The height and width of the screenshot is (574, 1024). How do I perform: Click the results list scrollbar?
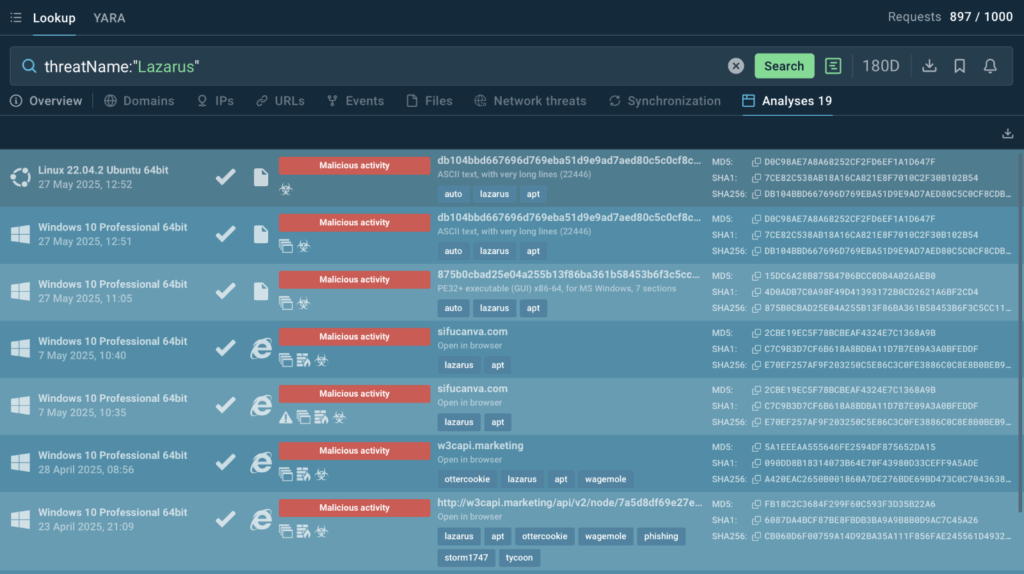[x=1020, y=333]
